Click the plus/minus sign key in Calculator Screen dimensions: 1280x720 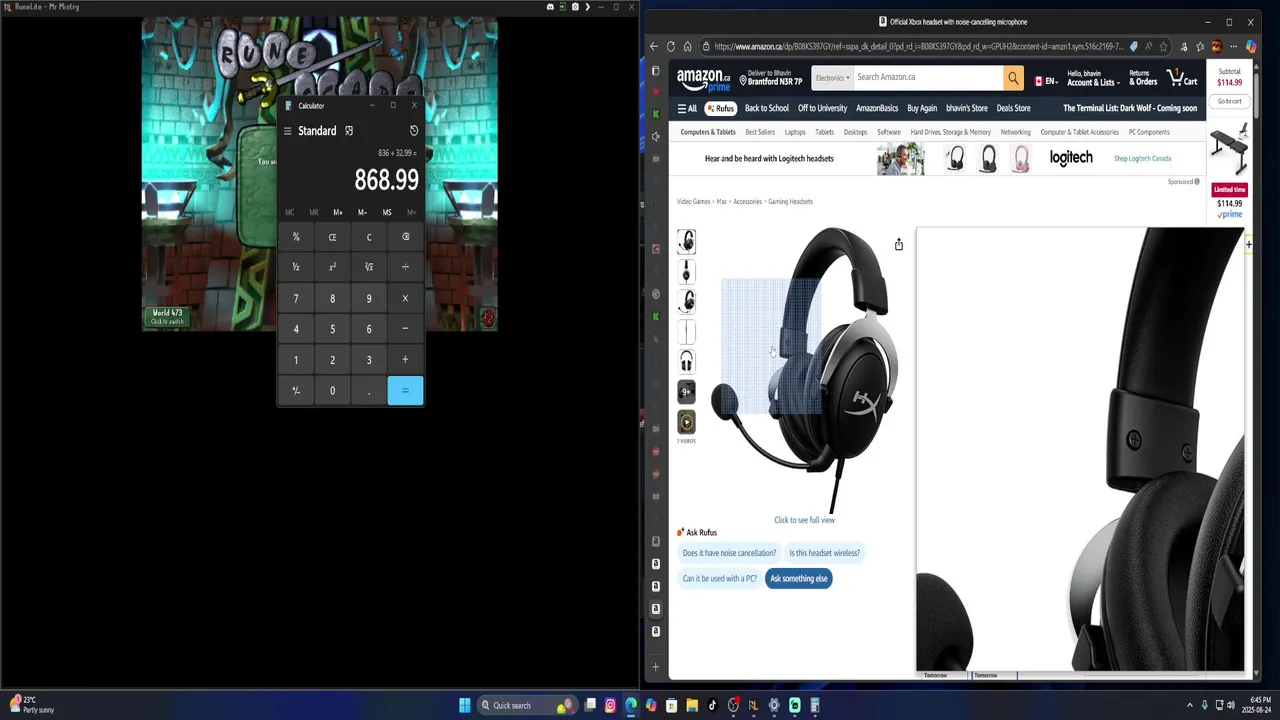[296, 390]
